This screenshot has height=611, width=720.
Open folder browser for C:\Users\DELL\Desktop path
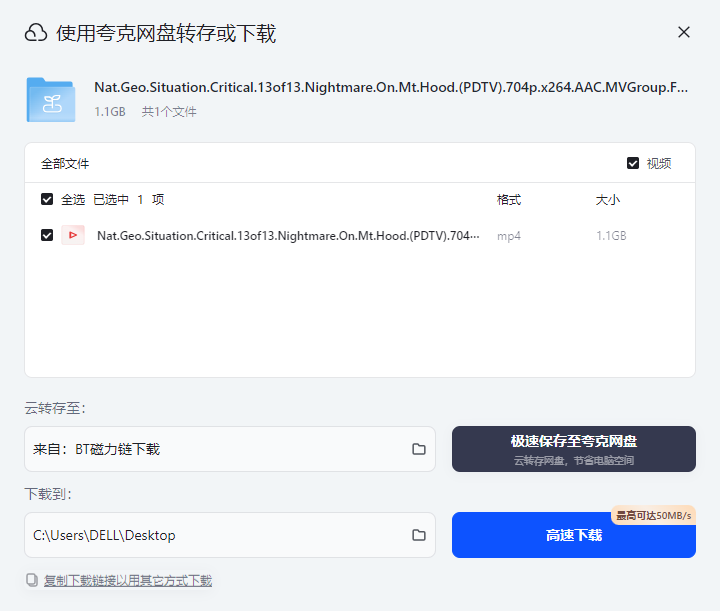(x=419, y=535)
